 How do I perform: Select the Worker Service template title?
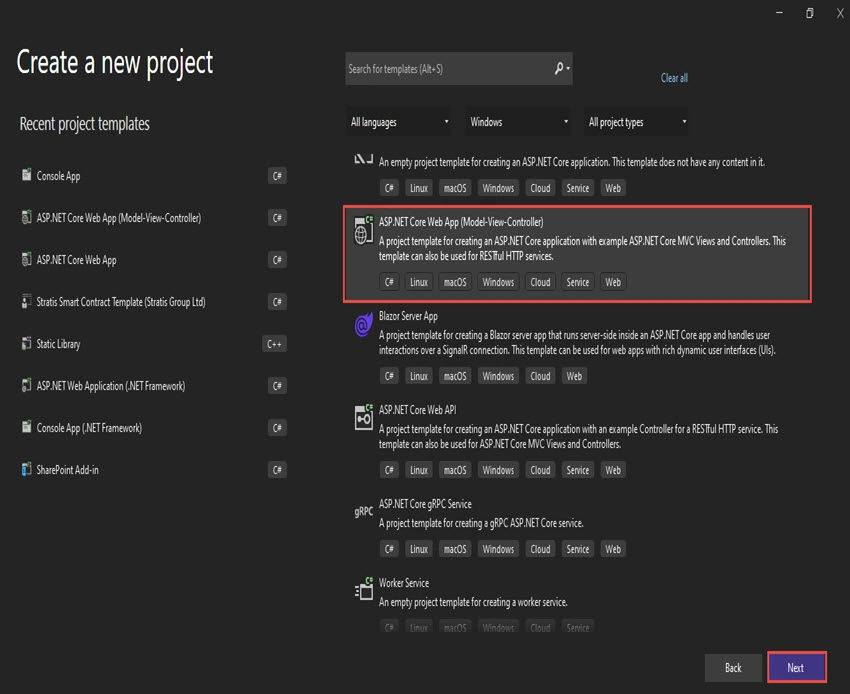404,583
